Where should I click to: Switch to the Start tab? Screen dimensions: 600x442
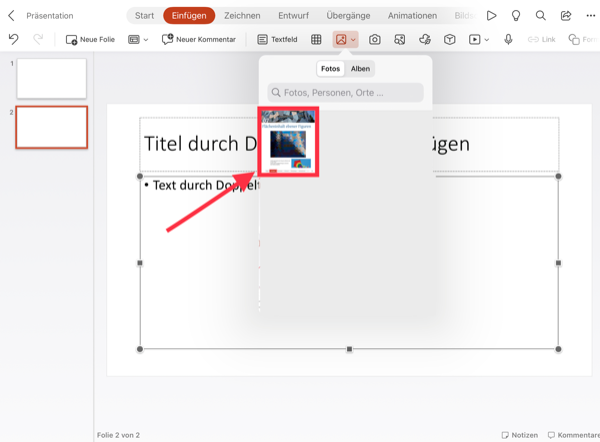(x=144, y=16)
